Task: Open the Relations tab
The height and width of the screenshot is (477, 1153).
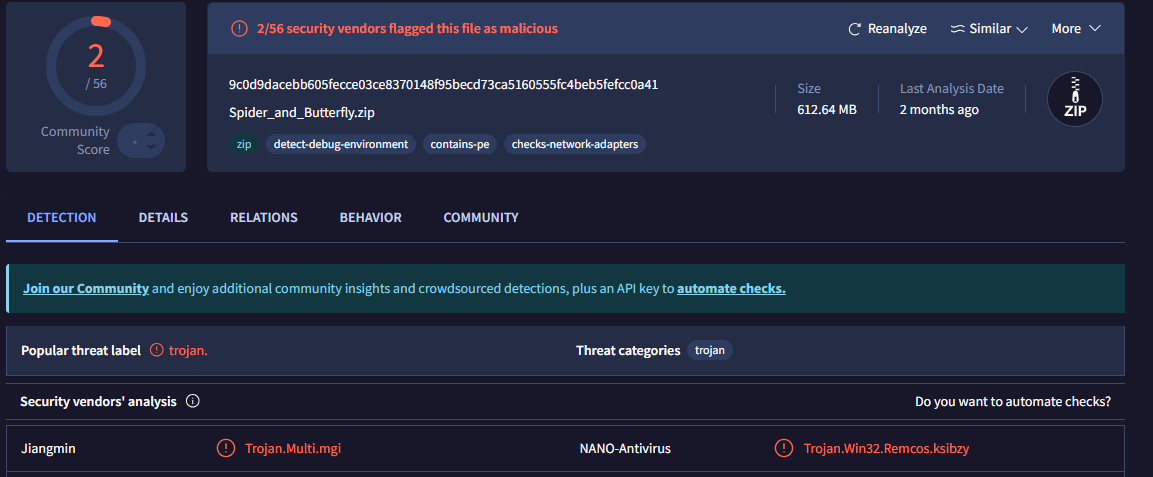Action: click(x=263, y=217)
